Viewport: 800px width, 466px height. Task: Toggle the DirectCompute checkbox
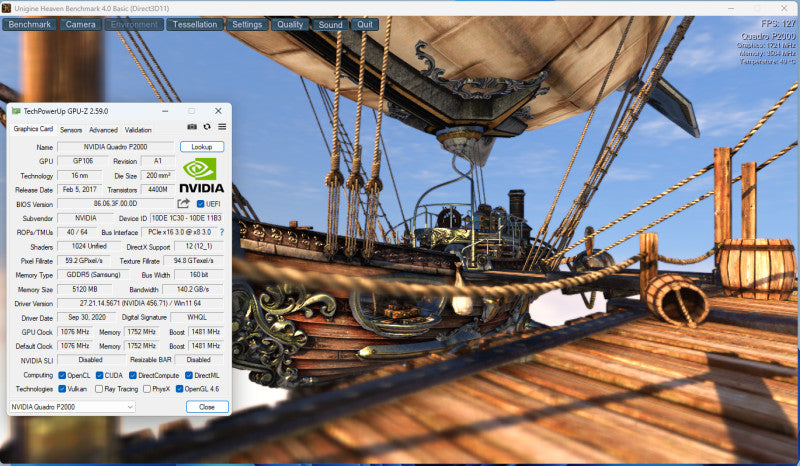pyautogui.click(x=133, y=375)
